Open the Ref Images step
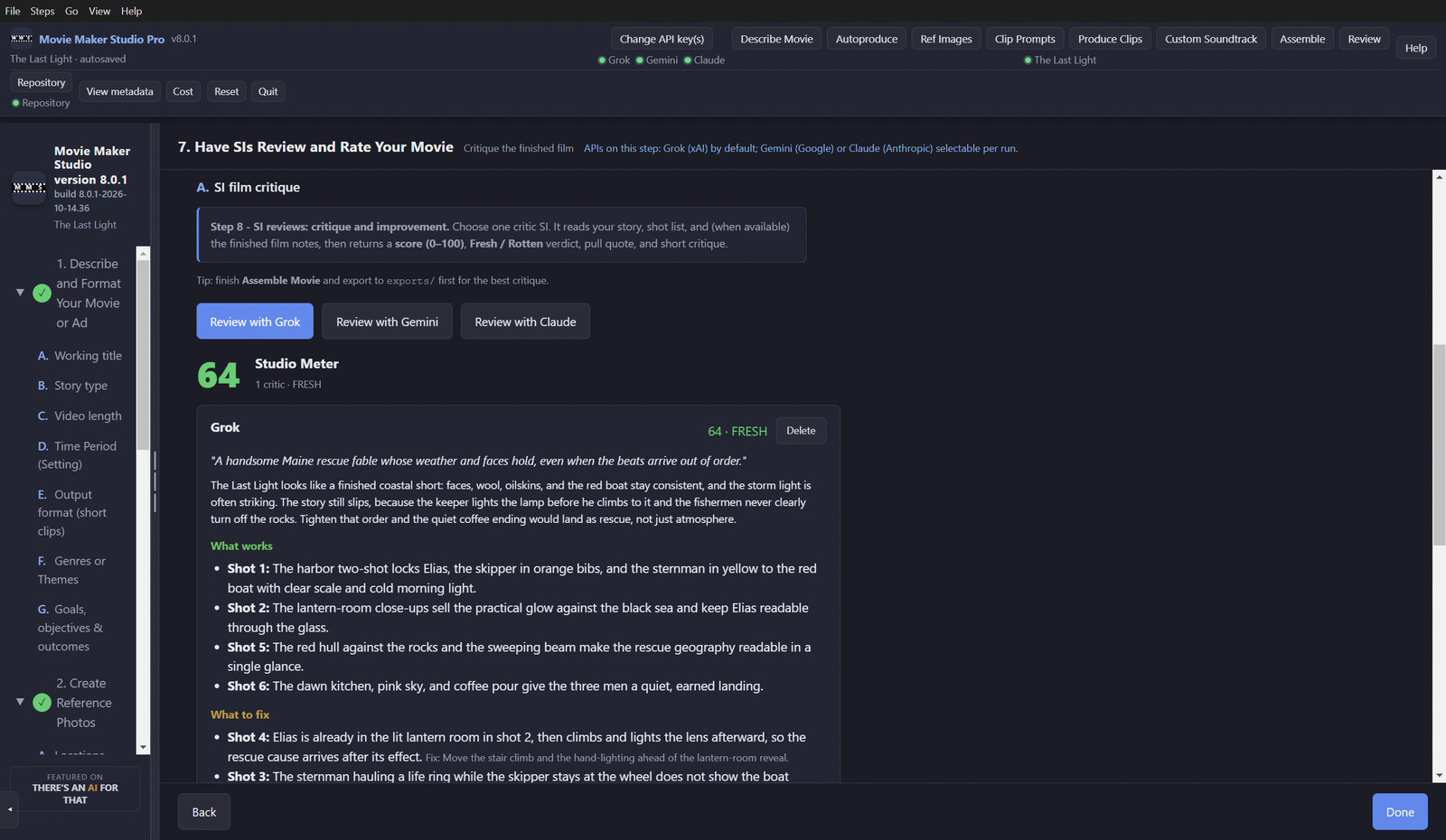This screenshot has width=1446, height=840. [946, 39]
